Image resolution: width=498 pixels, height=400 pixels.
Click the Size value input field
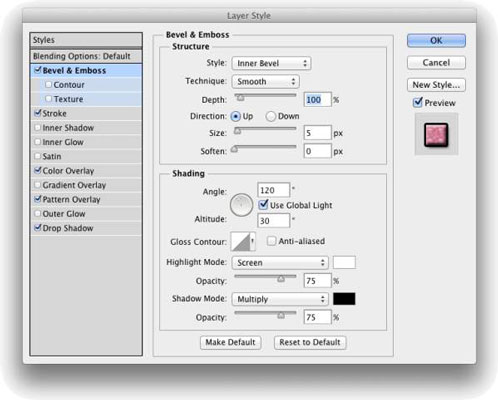[317, 133]
